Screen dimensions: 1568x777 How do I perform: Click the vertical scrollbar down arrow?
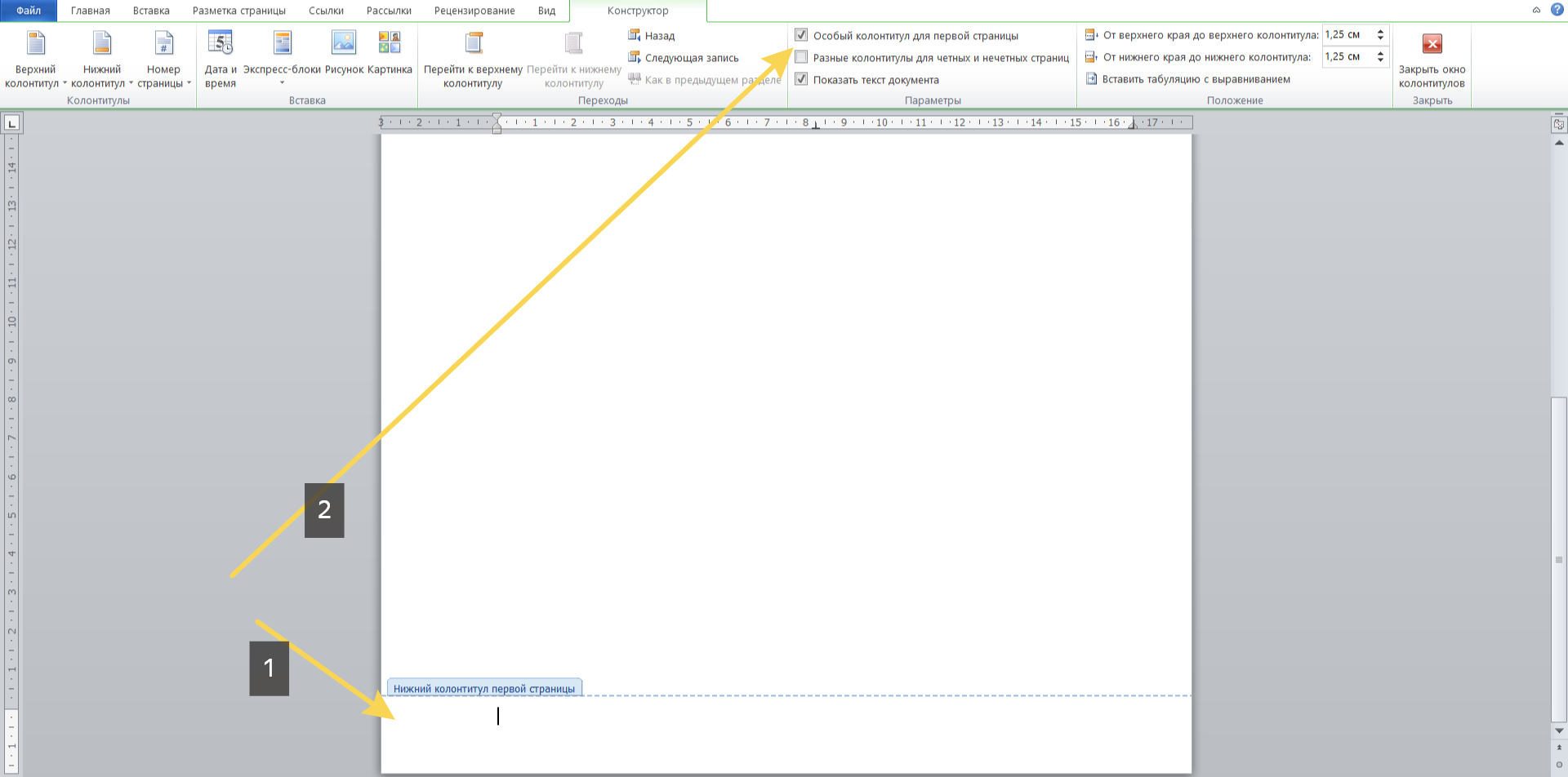coord(1559,730)
